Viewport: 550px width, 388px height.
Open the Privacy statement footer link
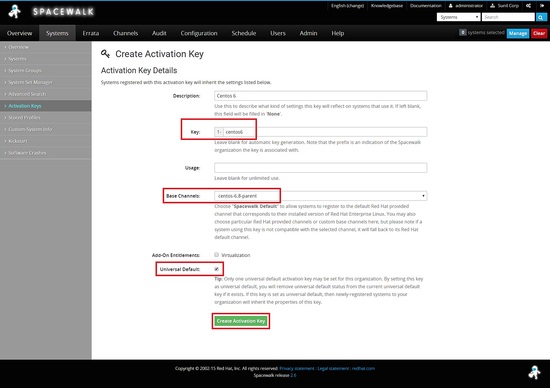[x=297, y=368]
